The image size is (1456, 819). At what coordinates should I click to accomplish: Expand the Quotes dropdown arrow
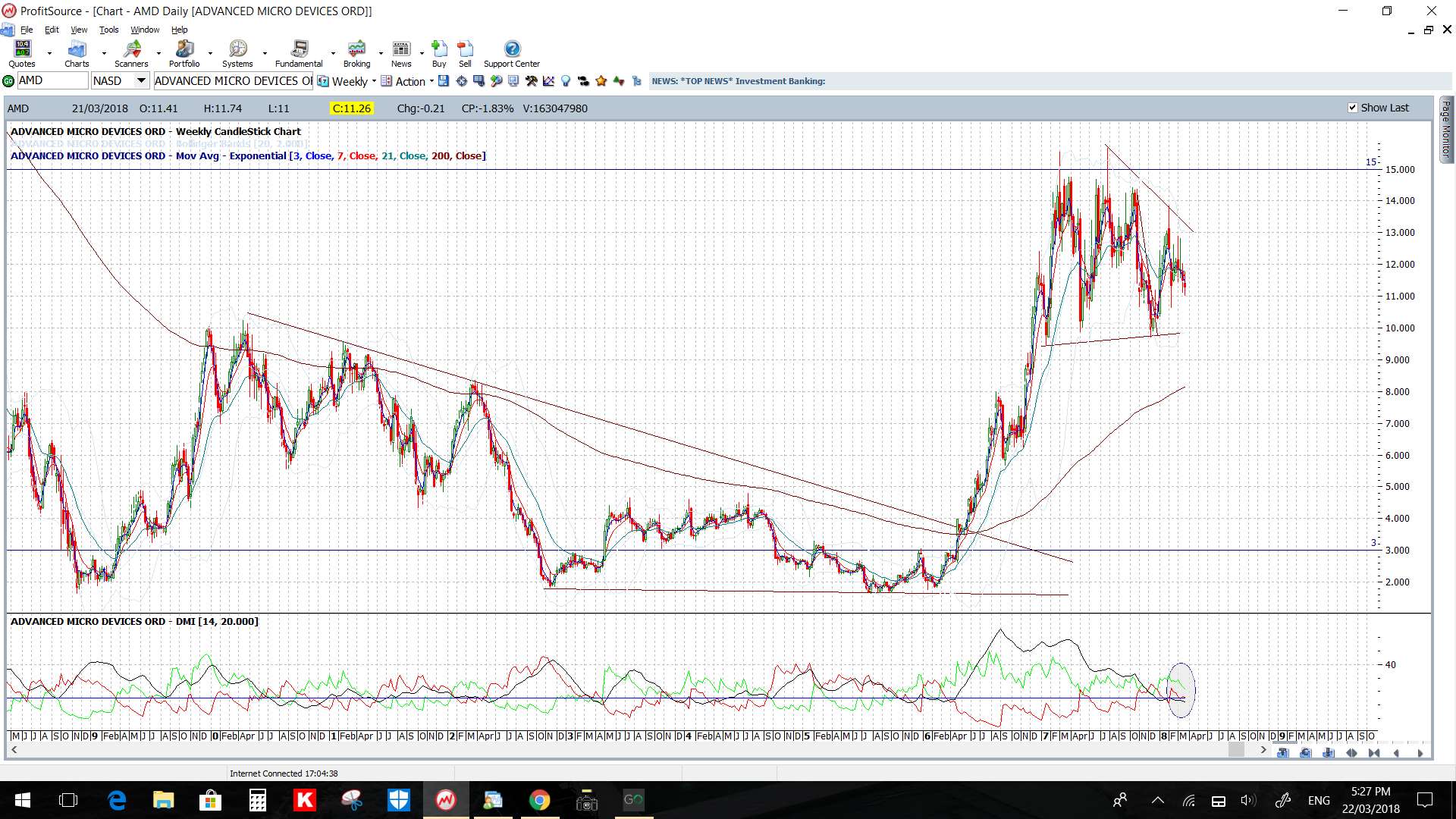click(49, 54)
